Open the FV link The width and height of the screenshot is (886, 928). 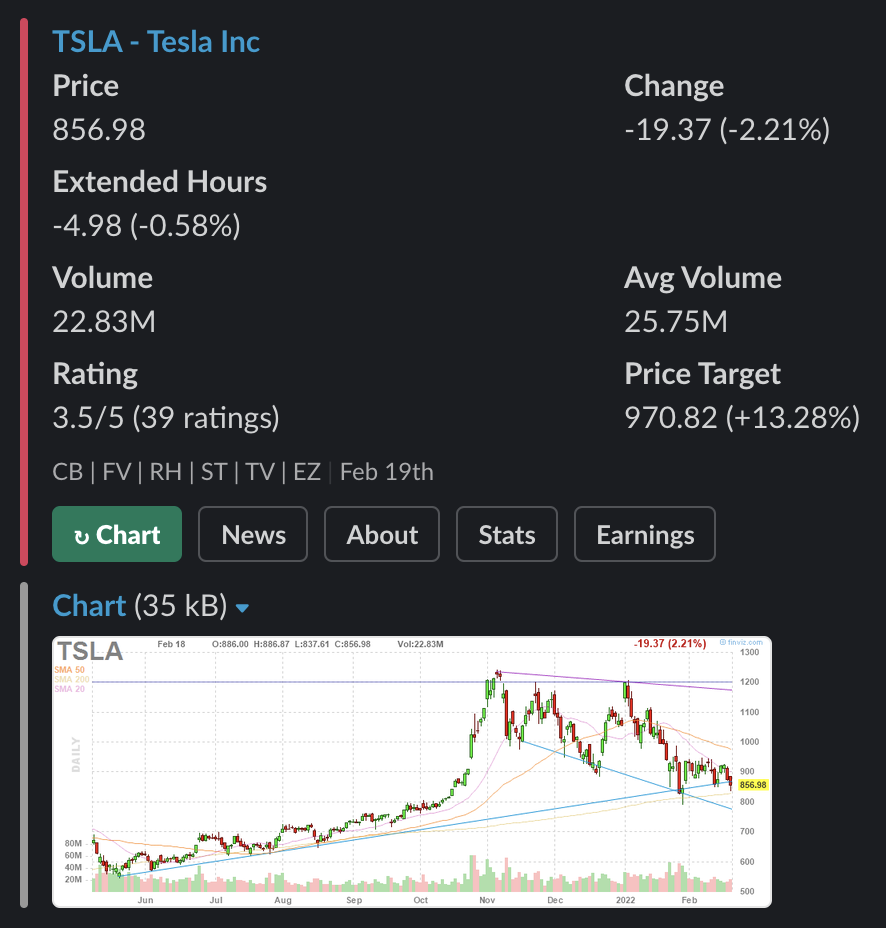[x=117, y=472]
